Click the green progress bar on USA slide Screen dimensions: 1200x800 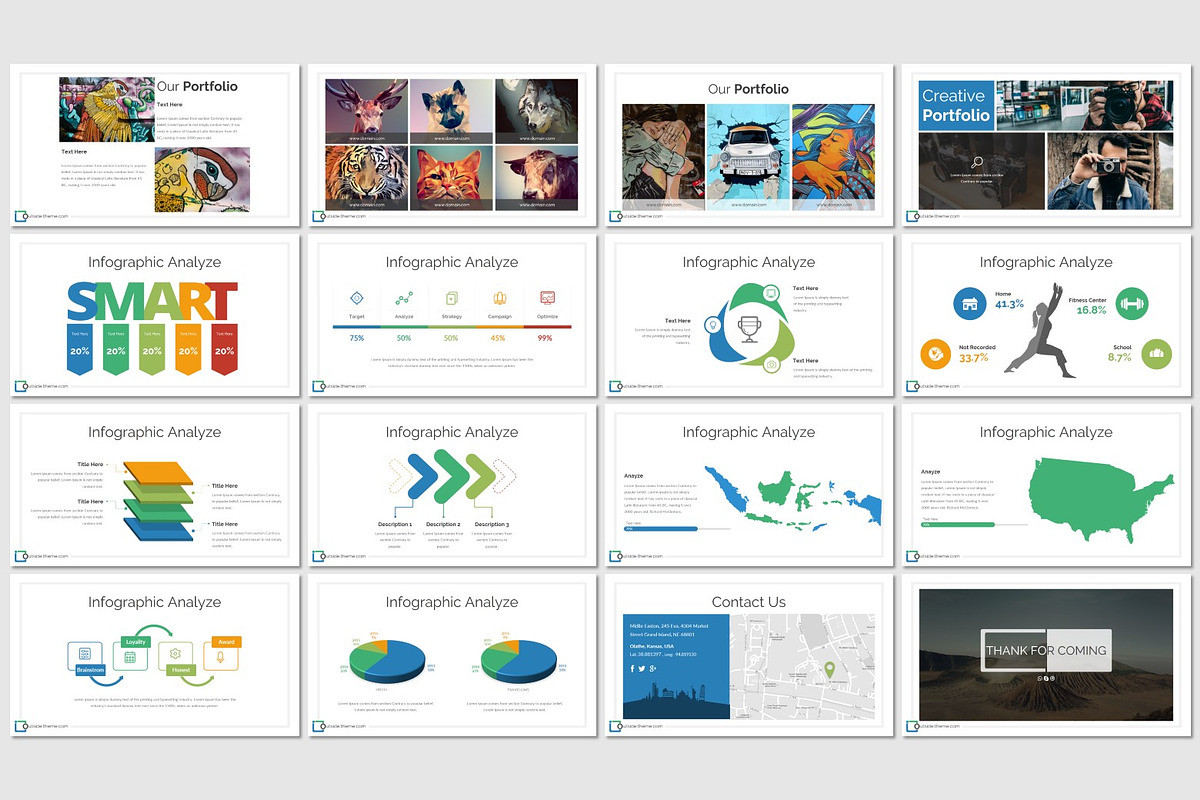(x=958, y=524)
